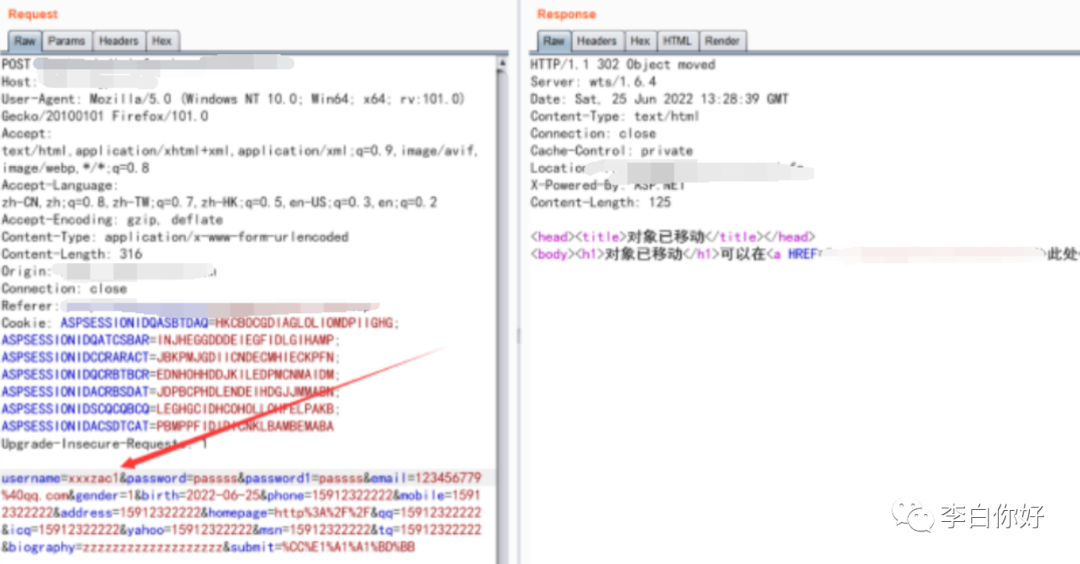Switch to the Response HTML tab
The height and width of the screenshot is (564, 1080).
(677, 41)
